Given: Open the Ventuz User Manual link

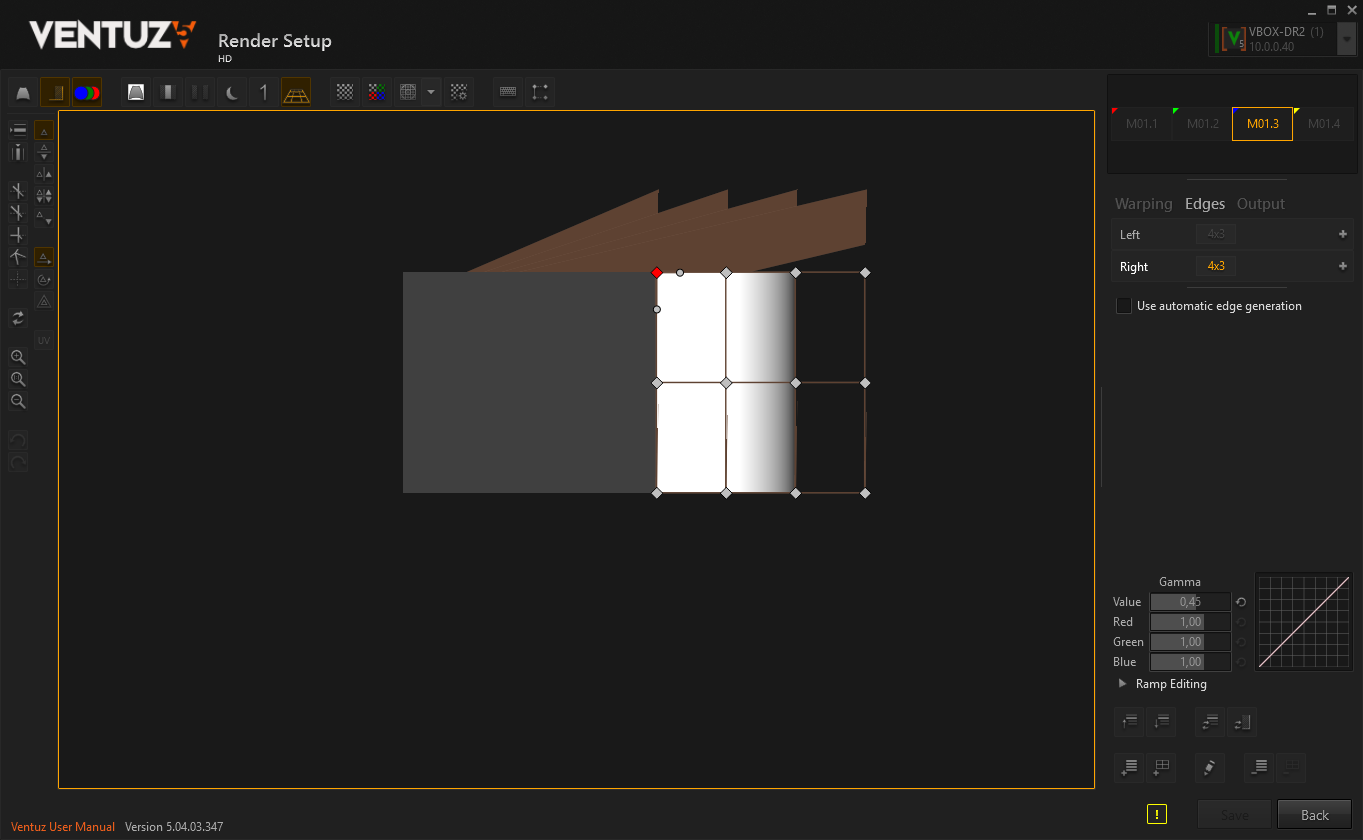Looking at the screenshot, I should pyautogui.click(x=63, y=827).
